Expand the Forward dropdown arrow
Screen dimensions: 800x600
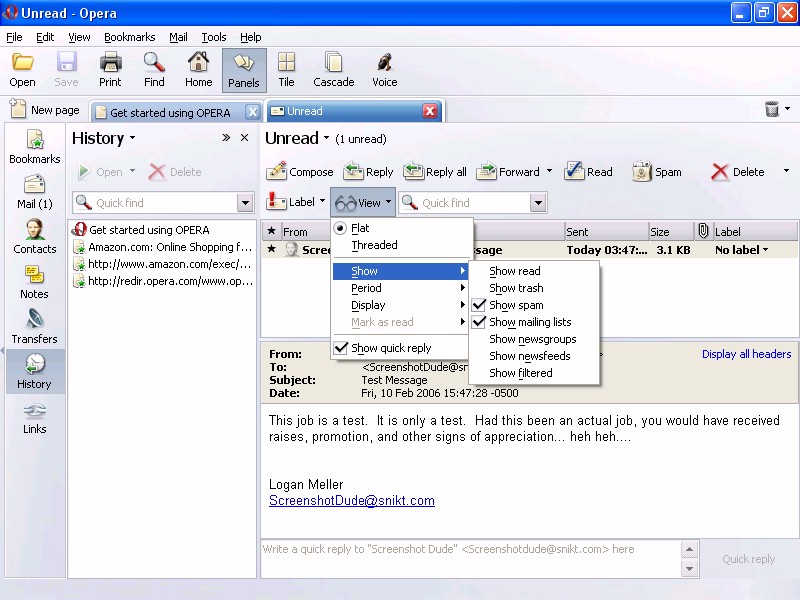tap(549, 171)
